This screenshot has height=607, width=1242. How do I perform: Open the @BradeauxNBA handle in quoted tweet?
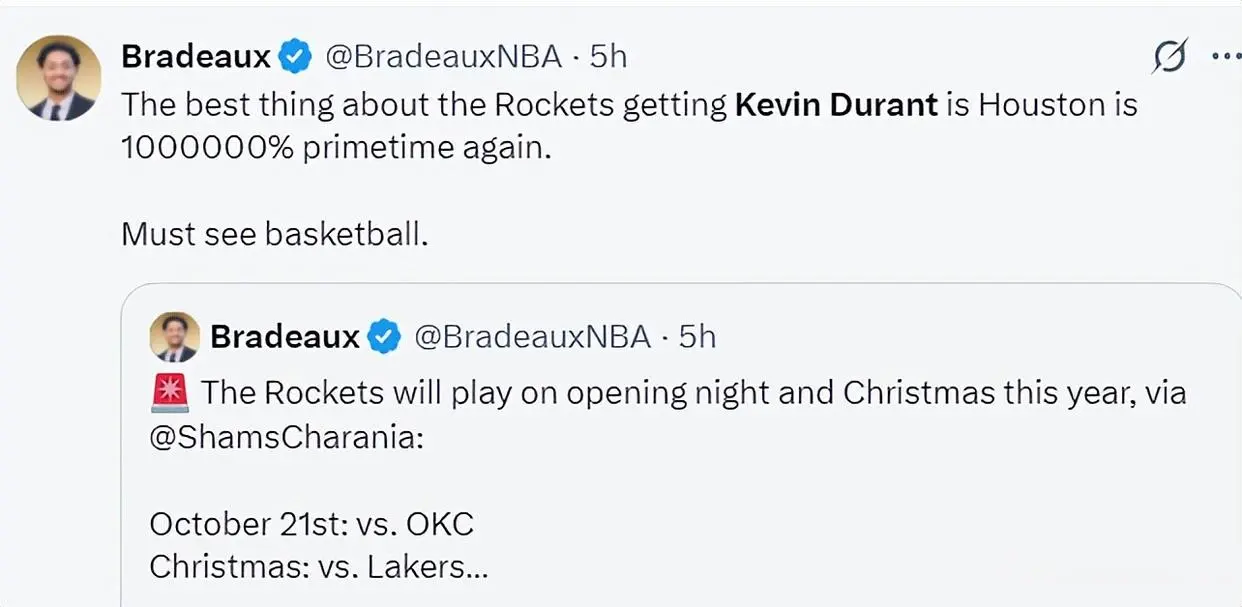click(533, 337)
